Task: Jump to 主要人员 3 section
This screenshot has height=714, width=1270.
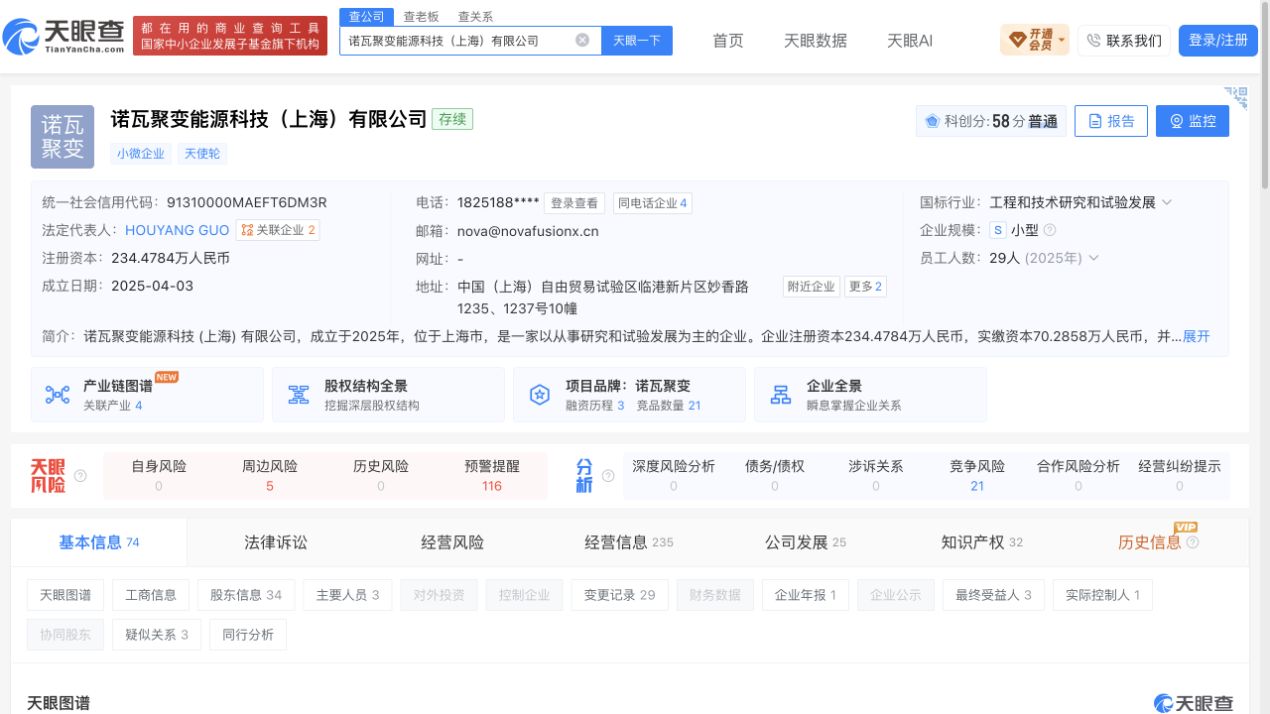Action: pos(347,595)
